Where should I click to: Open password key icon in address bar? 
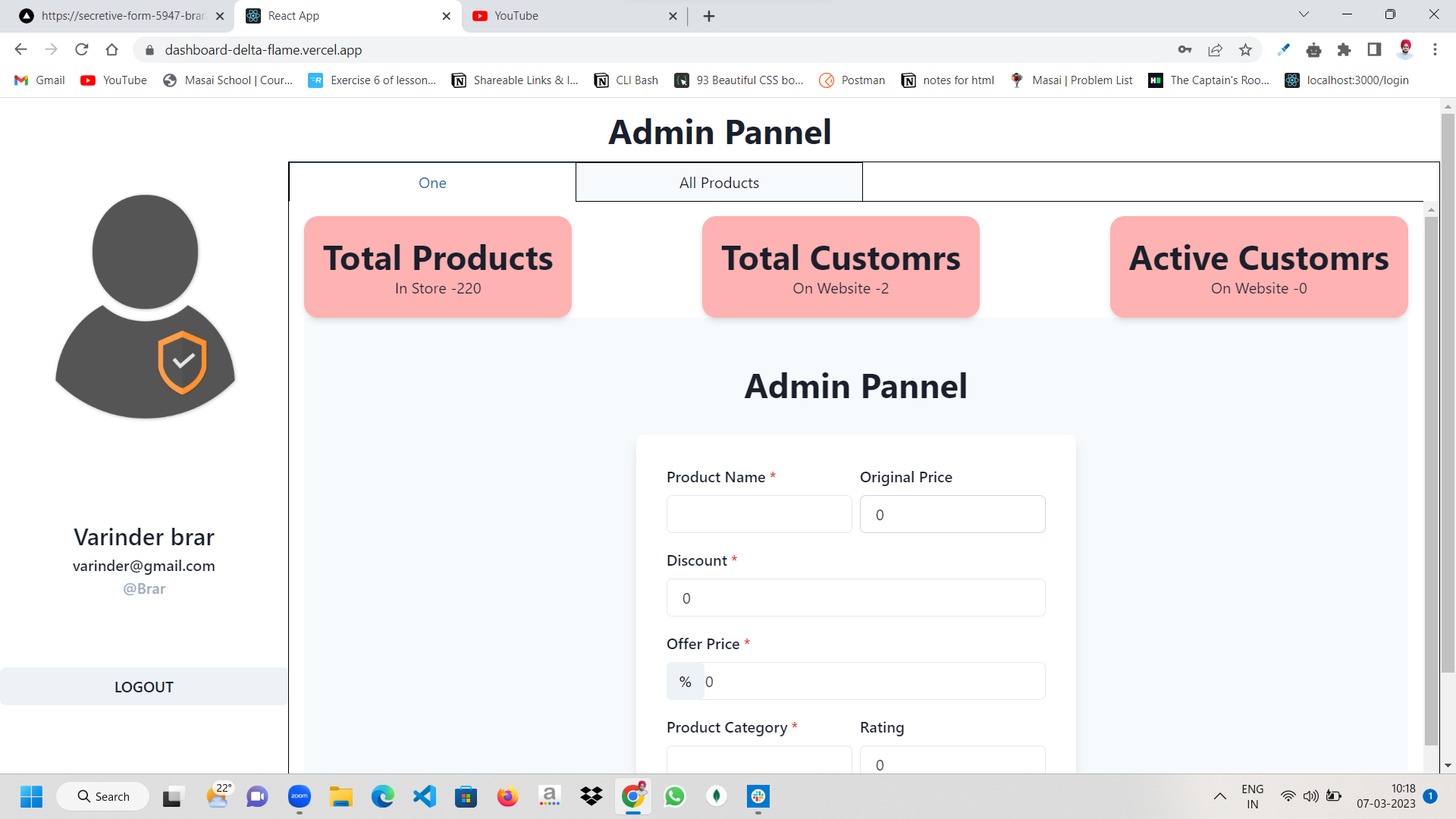pyautogui.click(x=1185, y=50)
